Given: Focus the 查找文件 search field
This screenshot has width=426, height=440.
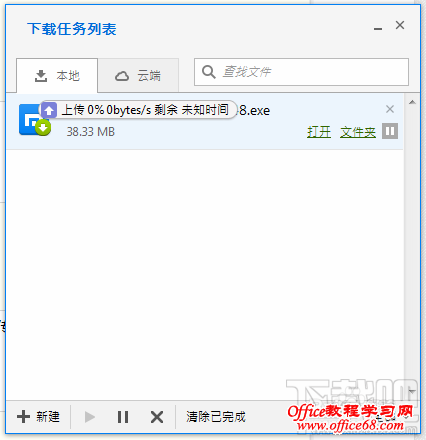Looking at the screenshot, I should tap(301, 72).
